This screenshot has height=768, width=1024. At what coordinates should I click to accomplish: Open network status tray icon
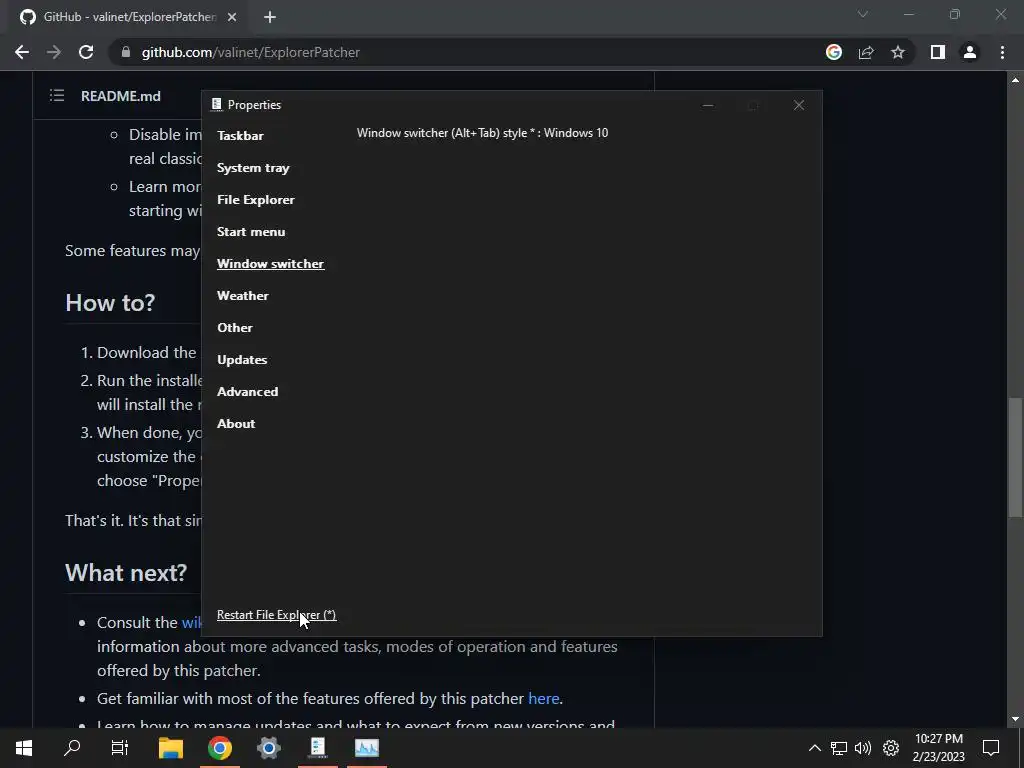point(839,748)
